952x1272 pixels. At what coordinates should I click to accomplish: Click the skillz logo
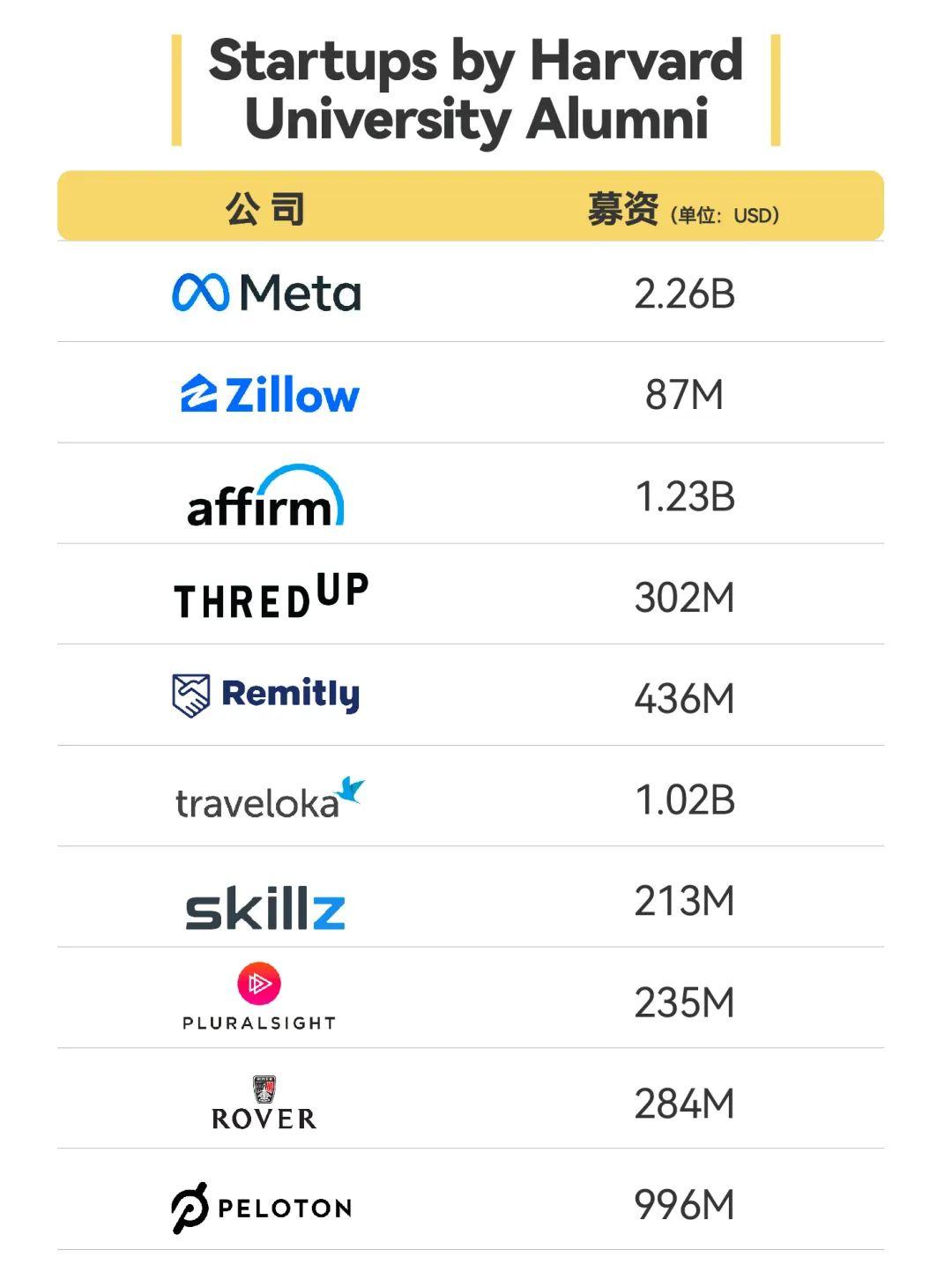coord(264,910)
